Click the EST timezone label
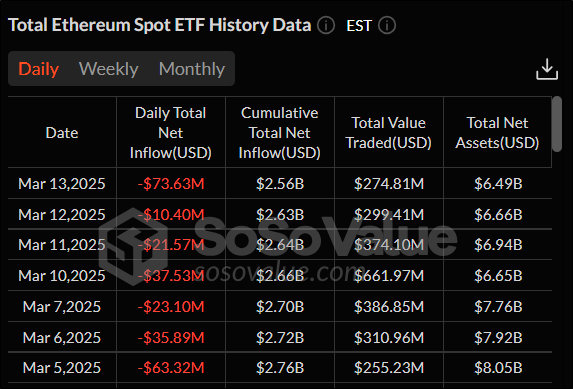The width and height of the screenshot is (573, 389). pyautogui.click(x=359, y=26)
